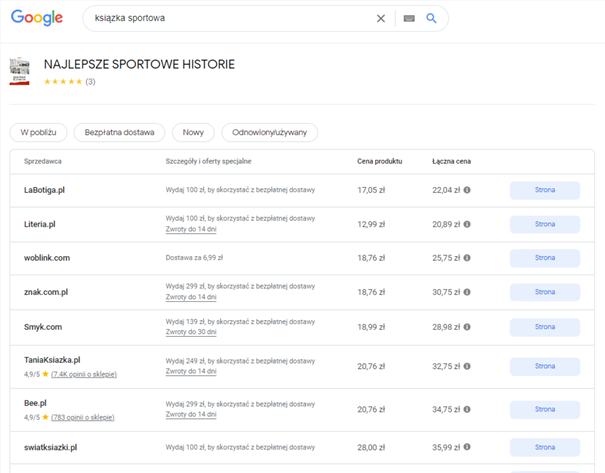
Task: Select the Odnowiony/używany filter chip
Action: (x=269, y=132)
